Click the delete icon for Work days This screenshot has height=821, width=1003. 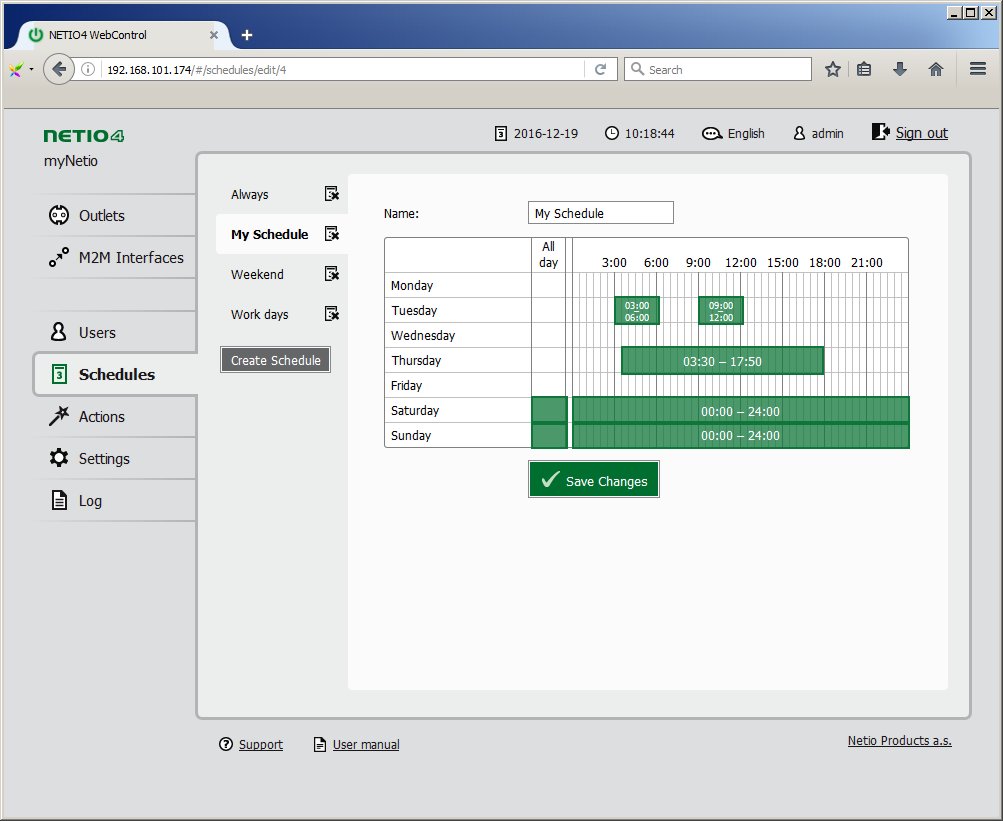coord(332,314)
